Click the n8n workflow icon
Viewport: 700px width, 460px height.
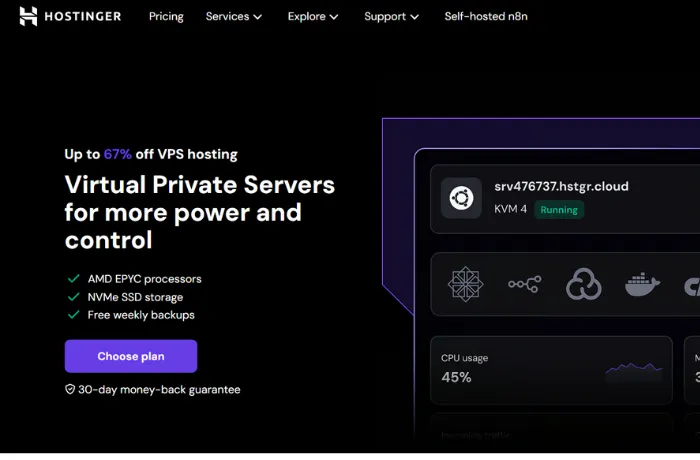pyautogui.click(x=524, y=285)
